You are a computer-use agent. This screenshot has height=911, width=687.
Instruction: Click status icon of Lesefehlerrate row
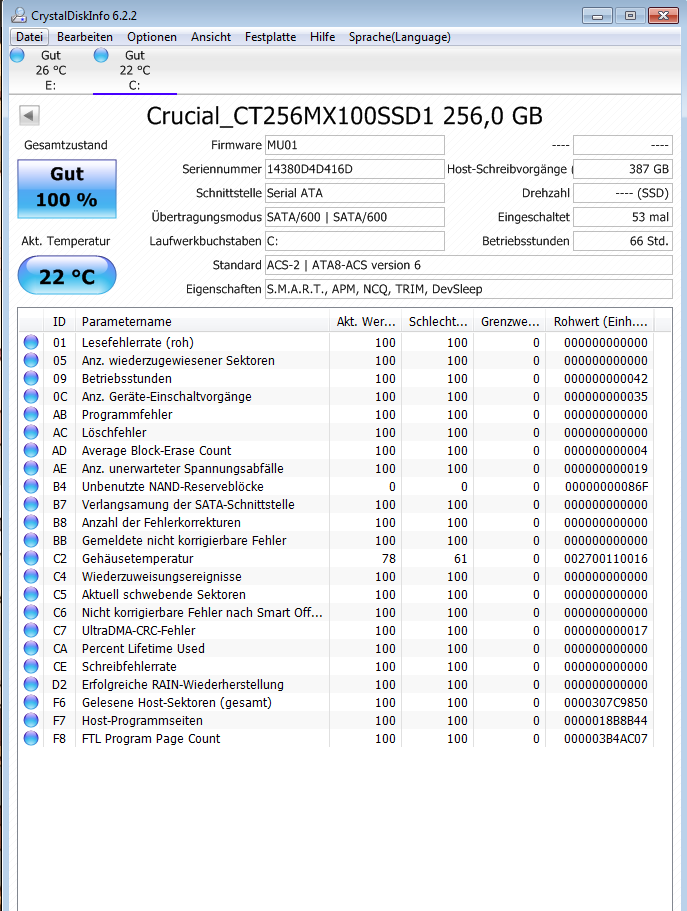(x=31, y=342)
